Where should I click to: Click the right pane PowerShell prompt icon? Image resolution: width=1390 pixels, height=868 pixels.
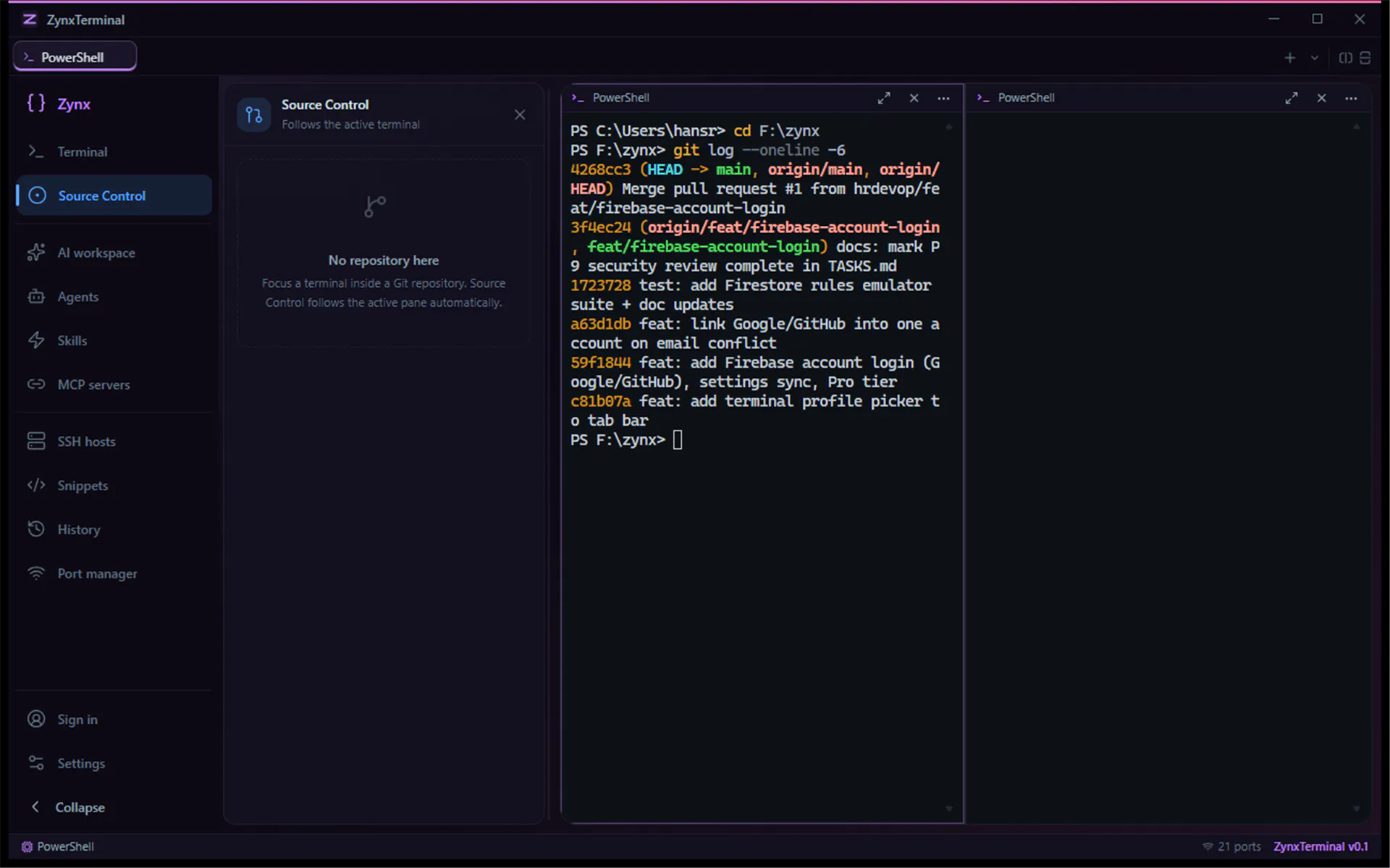983,98
